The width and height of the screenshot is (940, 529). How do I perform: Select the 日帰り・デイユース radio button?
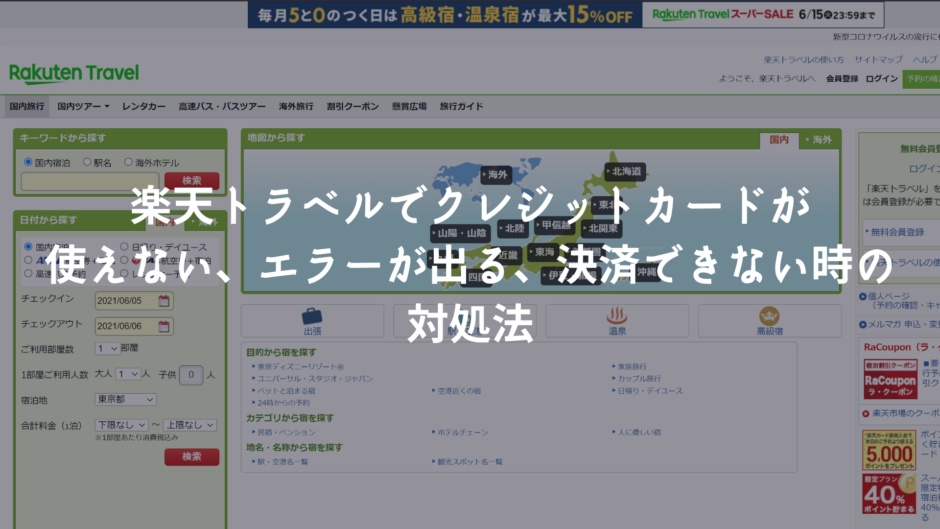pyautogui.click(x=124, y=247)
